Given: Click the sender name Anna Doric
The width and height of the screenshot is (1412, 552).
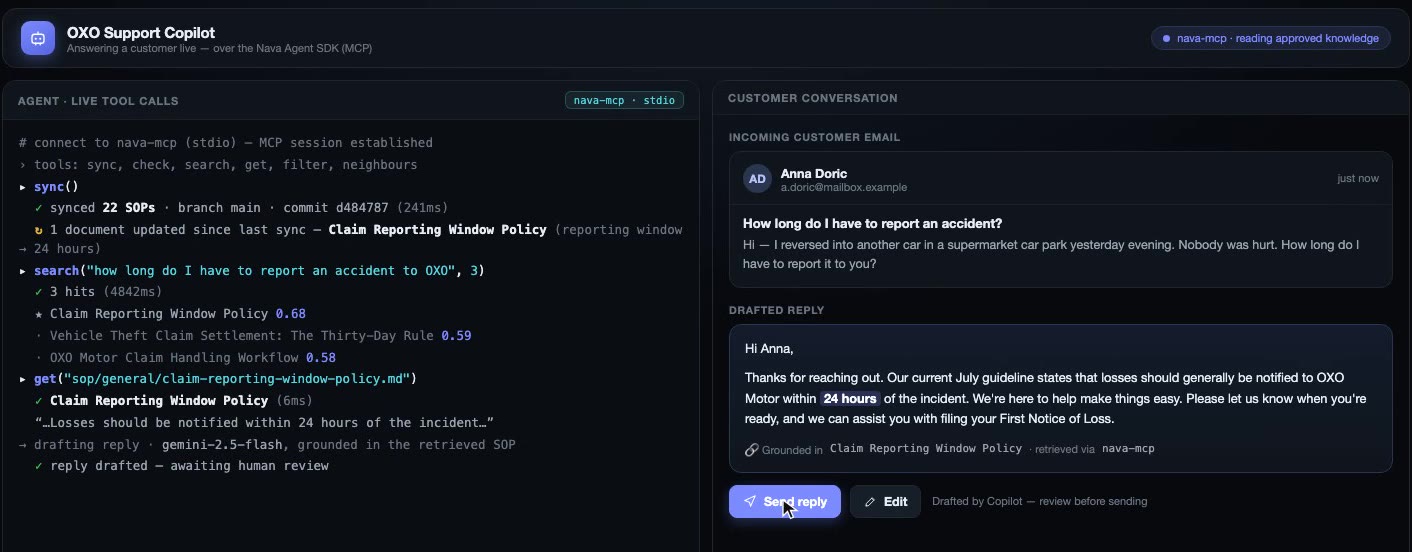Looking at the screenshot, I should (814, 173).
